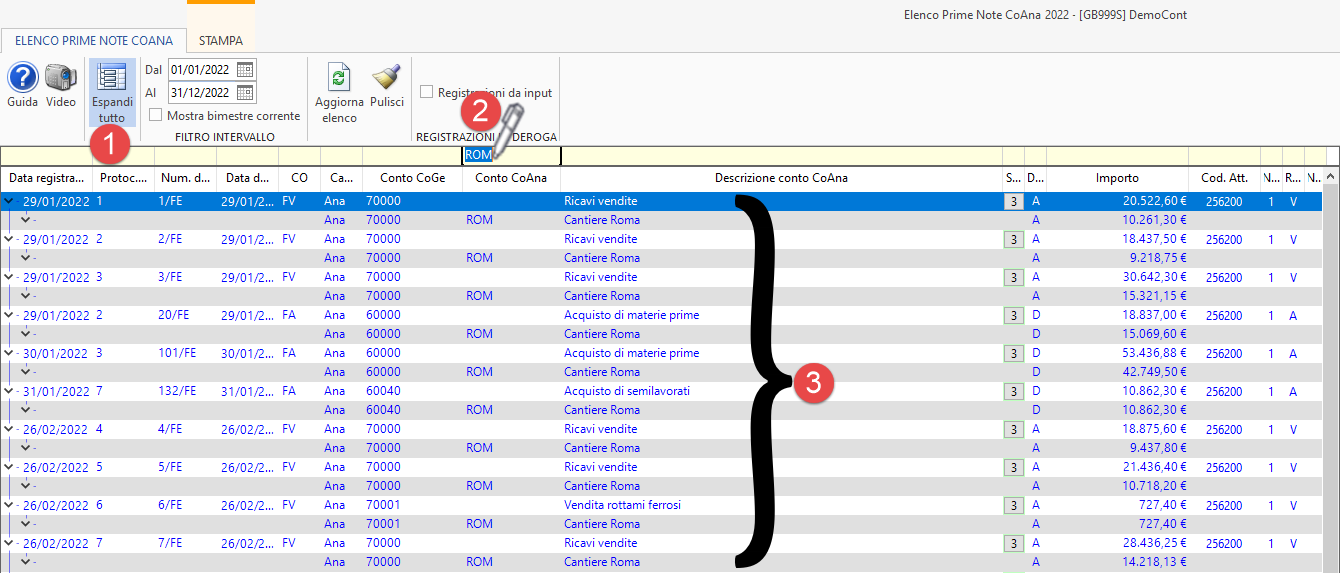Sort by Num. doc column header
The height and width of the screenshot is (573, 1340).
(x=185, y=178)
